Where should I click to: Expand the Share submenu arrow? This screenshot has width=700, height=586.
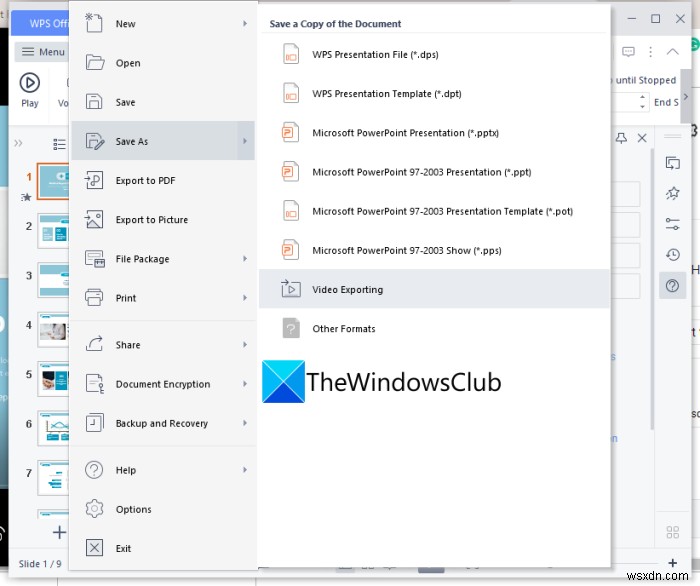pyautogui.click(x=245, y=344)
